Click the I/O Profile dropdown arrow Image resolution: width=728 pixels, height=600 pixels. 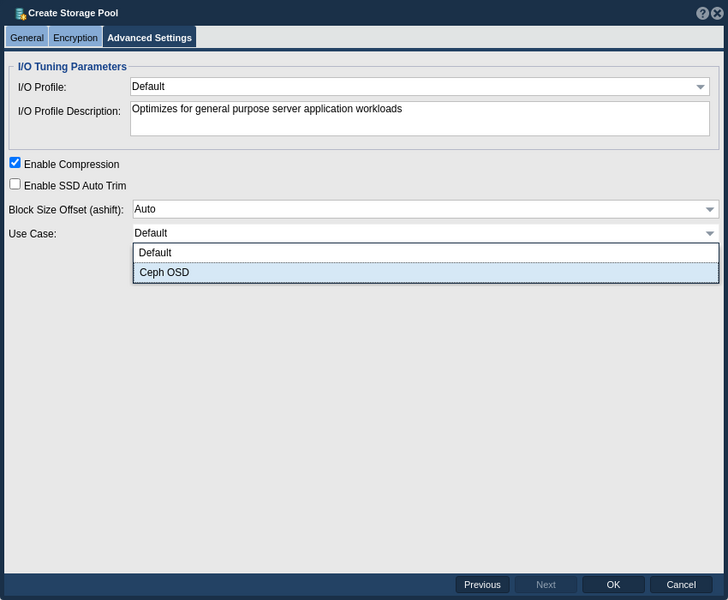coord(700,87)
